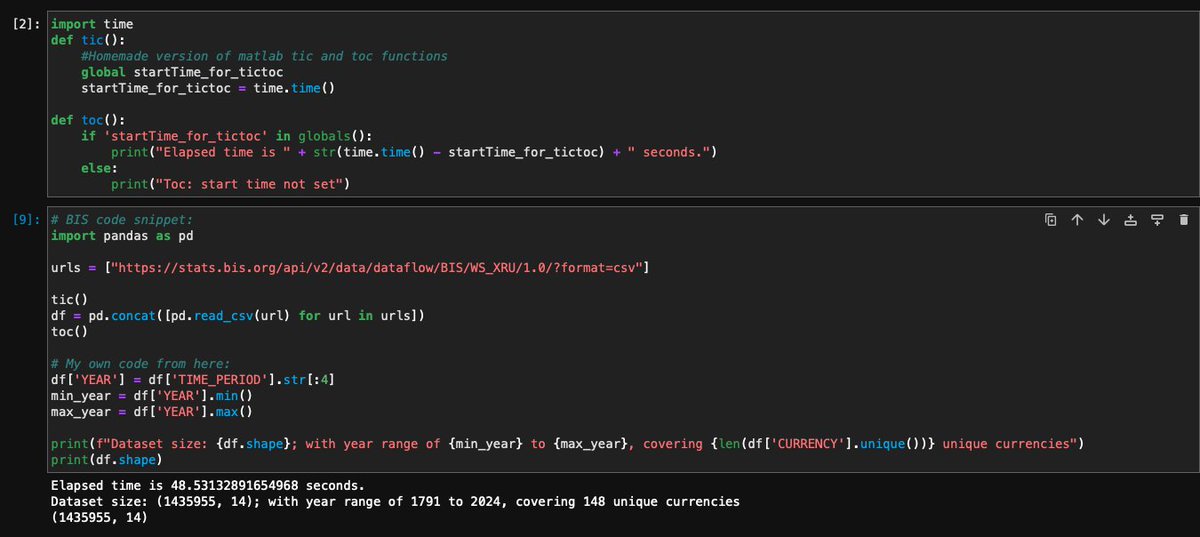Click the 'import pandas as pd' line
1200x537 pixels.
[122, 235]
